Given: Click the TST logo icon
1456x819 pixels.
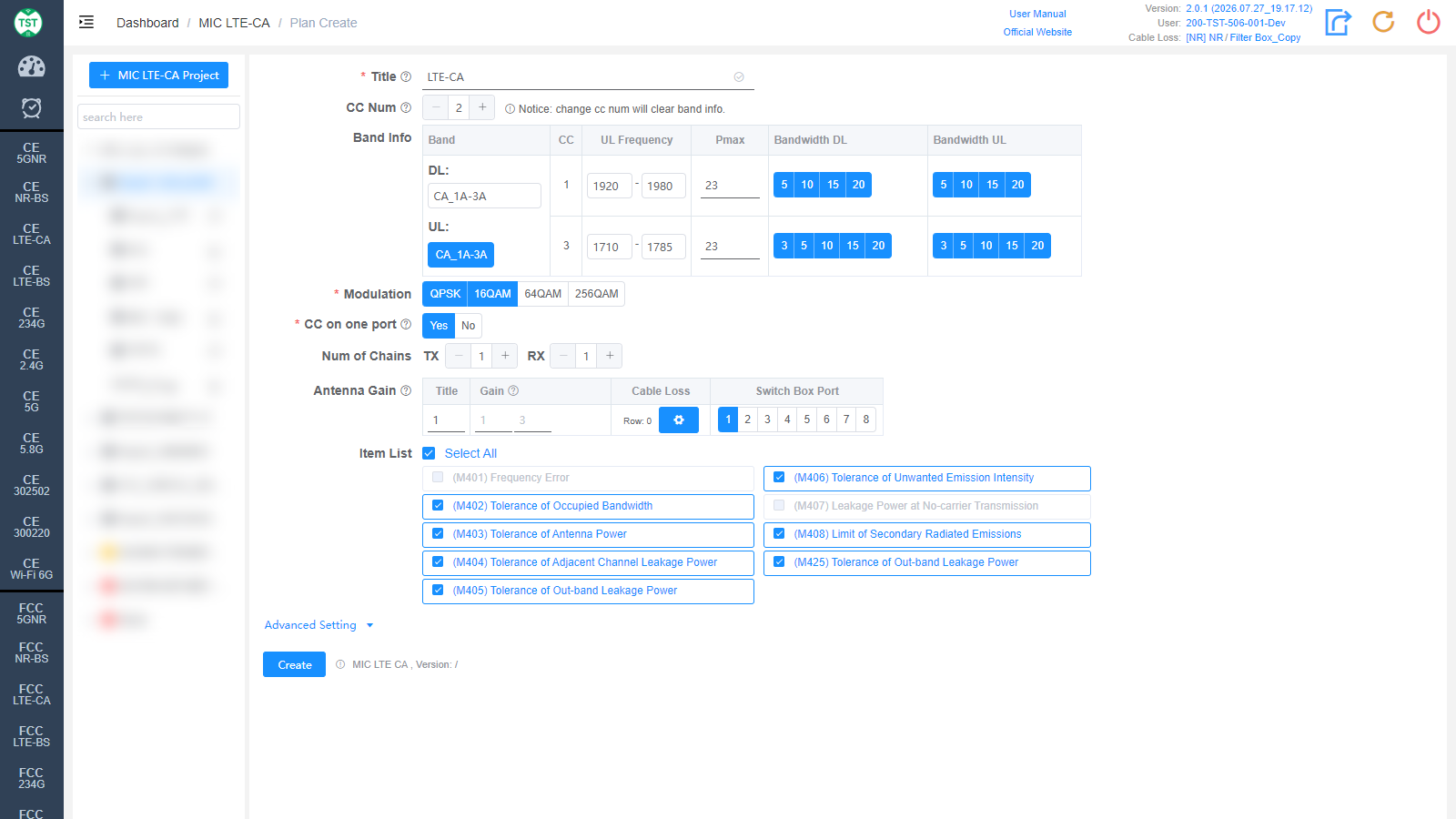Looking at the screenshot, I should pos(28,23).
